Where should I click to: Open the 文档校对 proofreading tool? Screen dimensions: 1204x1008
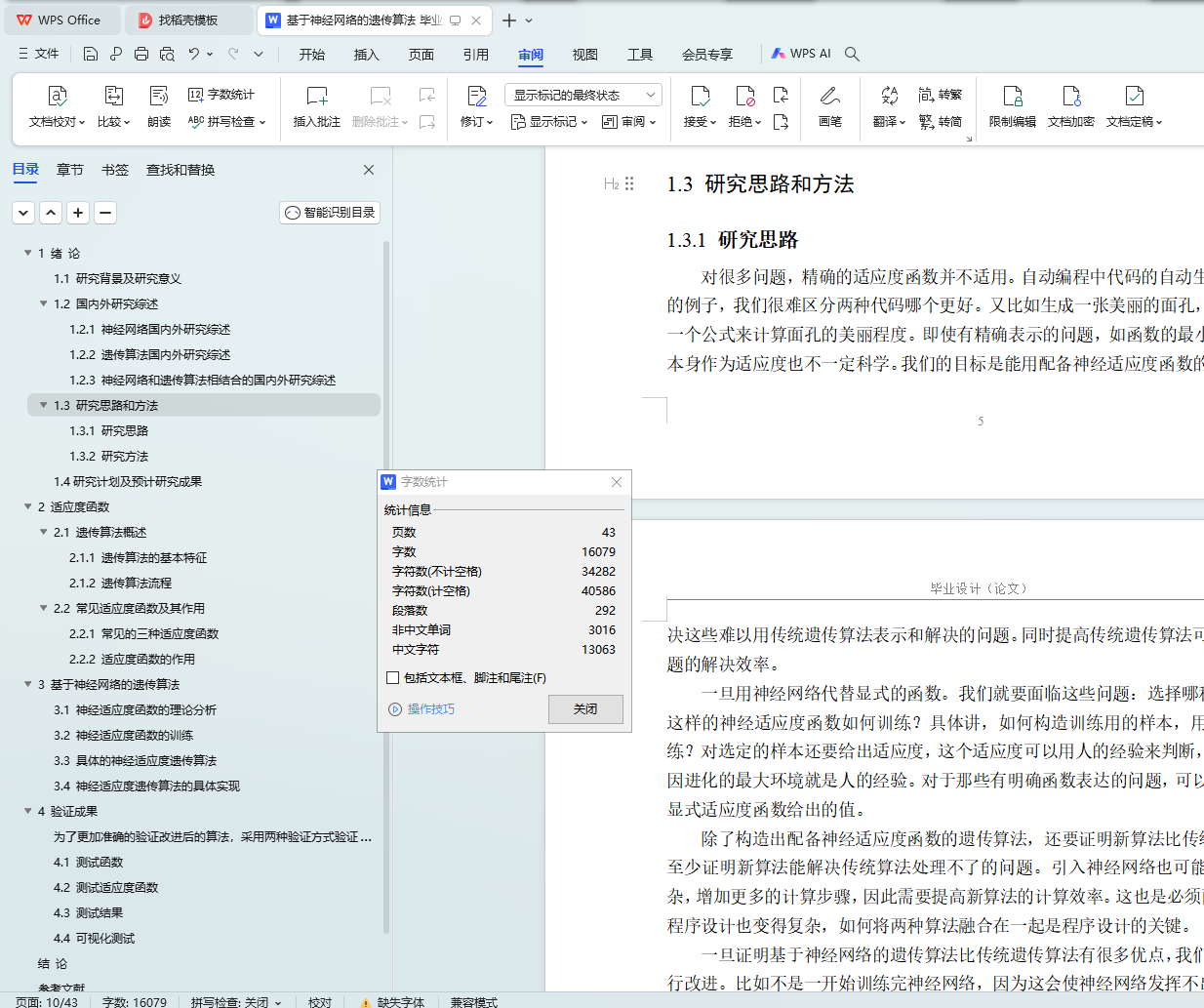pyautogui.click(x=58, y=106)
